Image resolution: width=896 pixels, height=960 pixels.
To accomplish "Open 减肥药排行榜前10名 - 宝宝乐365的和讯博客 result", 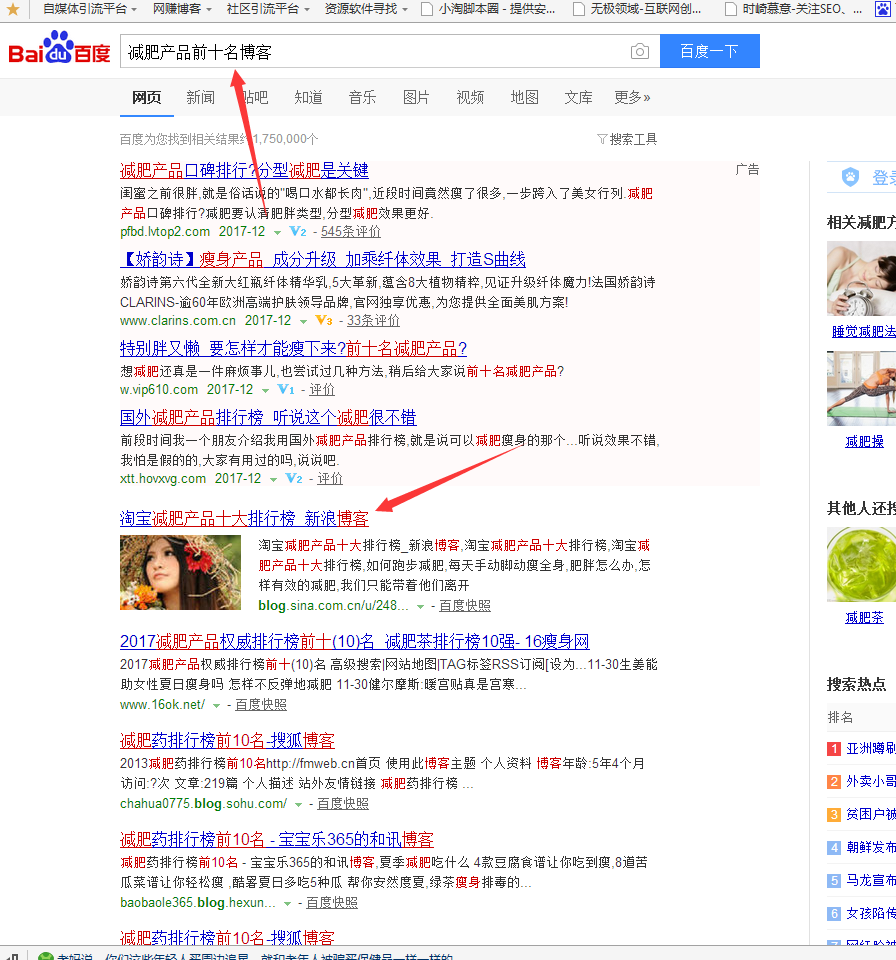I will [277, 839].
